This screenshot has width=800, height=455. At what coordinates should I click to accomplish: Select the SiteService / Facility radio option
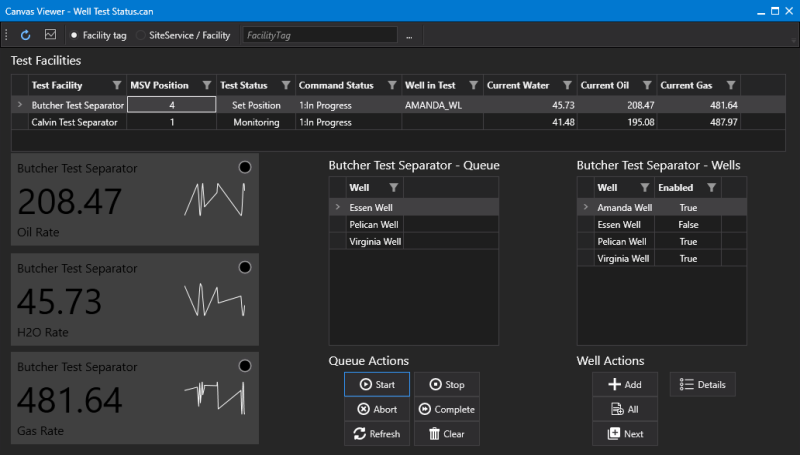click(140, 35)
